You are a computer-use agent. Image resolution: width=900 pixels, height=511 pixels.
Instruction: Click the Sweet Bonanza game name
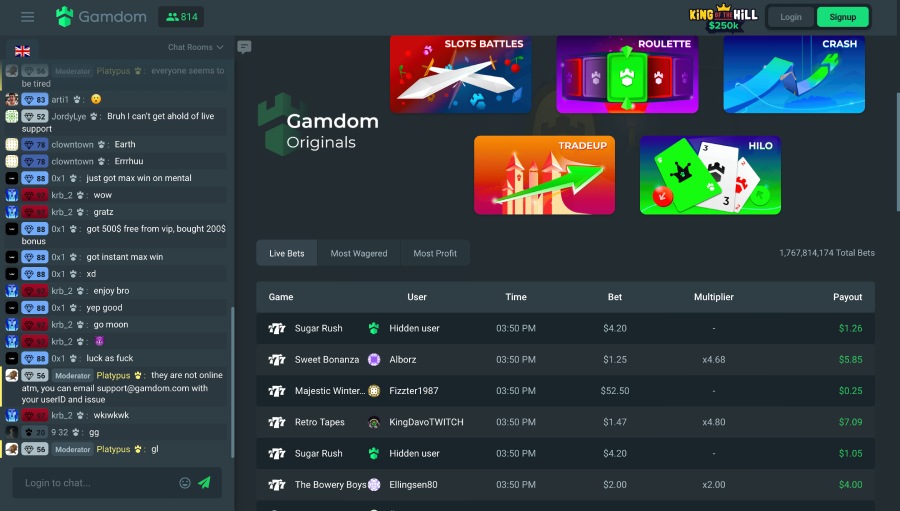(x=327, y=359)
